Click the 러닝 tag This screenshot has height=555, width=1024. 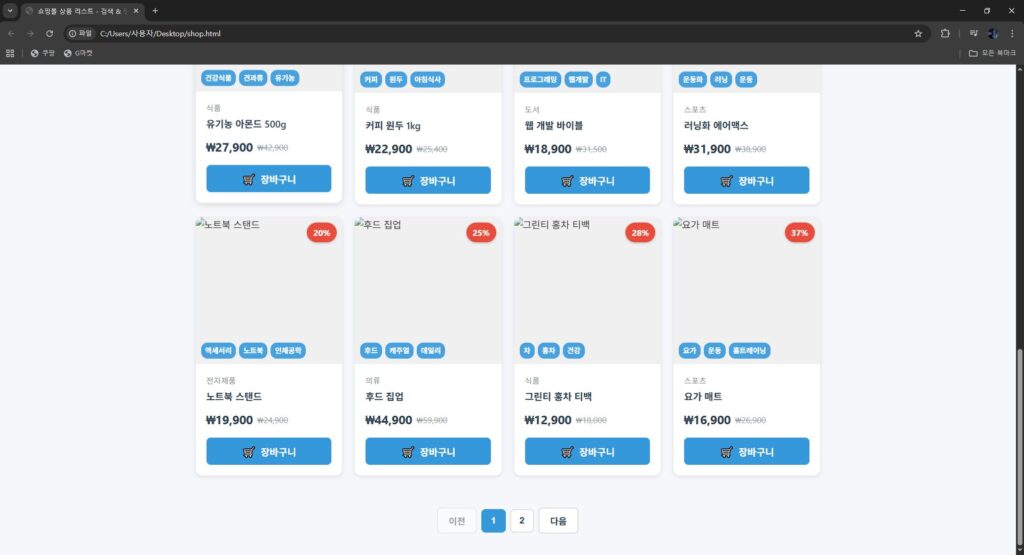pyautogui.click(x=721, y=79)
